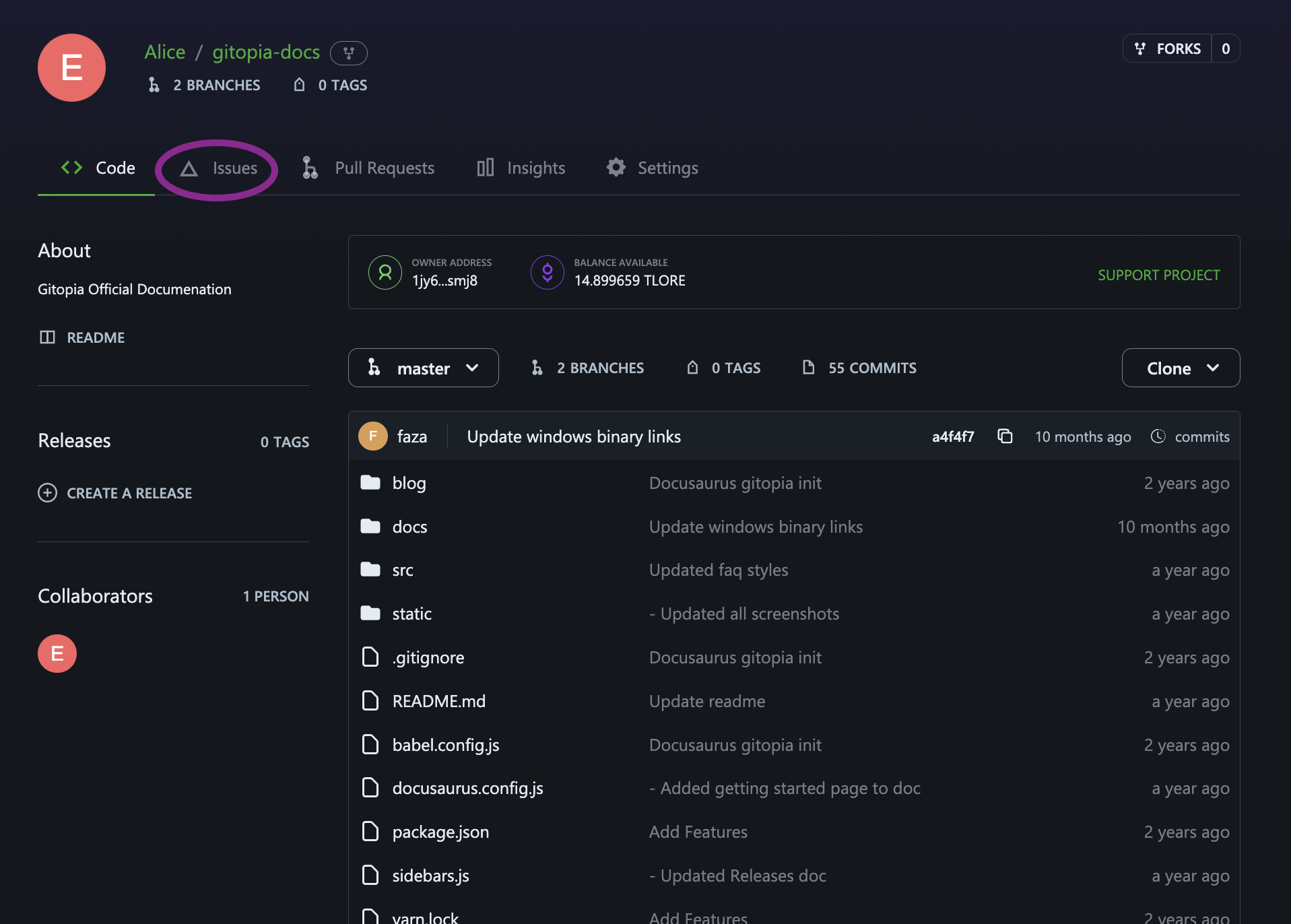The image size is (1291, 924).
Task: Click the 'Update windows binary links' commit title
Action: 574,436
